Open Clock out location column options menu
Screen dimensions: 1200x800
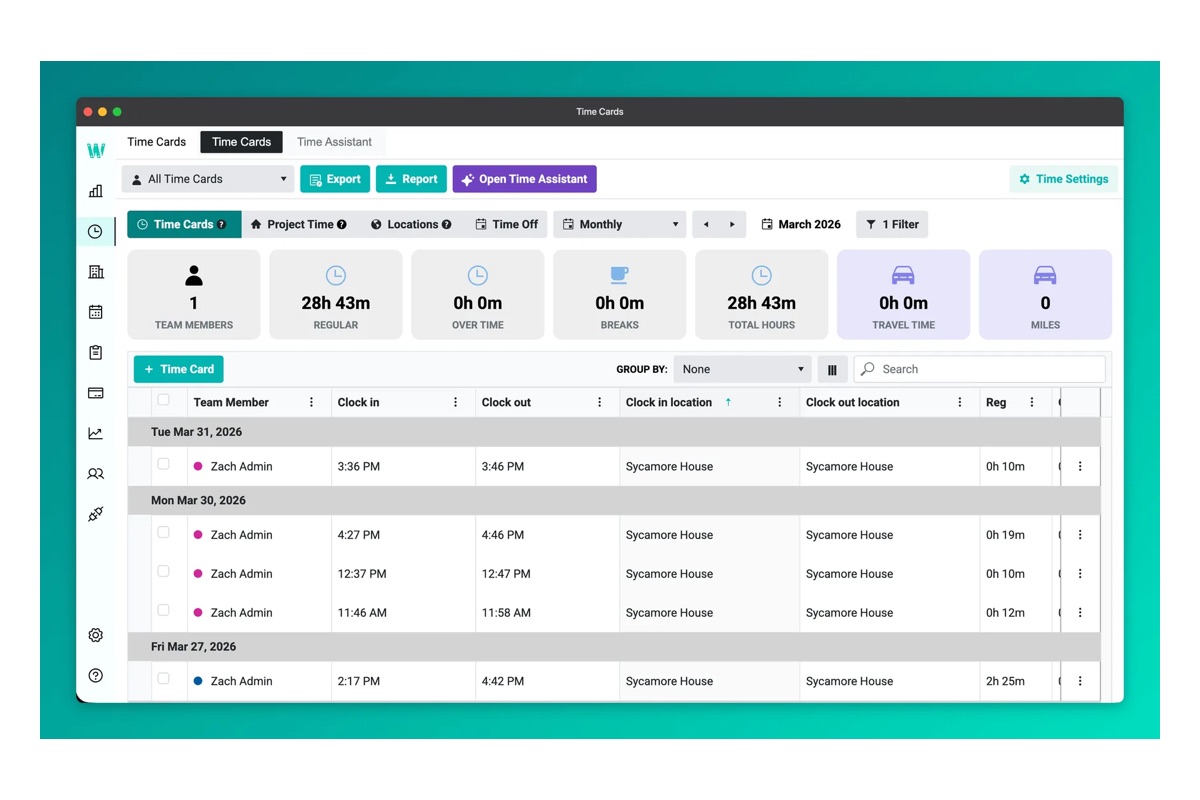960,402
